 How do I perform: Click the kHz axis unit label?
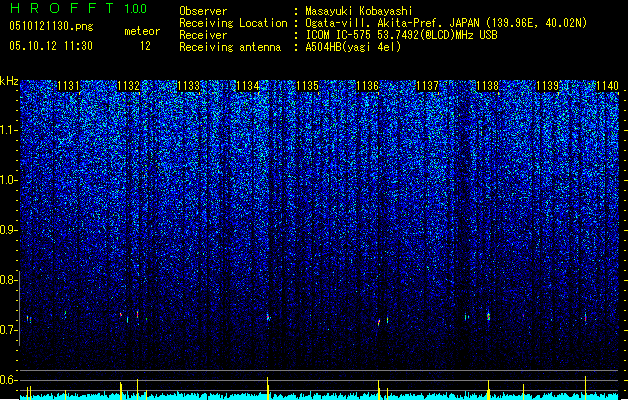(9, 81)
